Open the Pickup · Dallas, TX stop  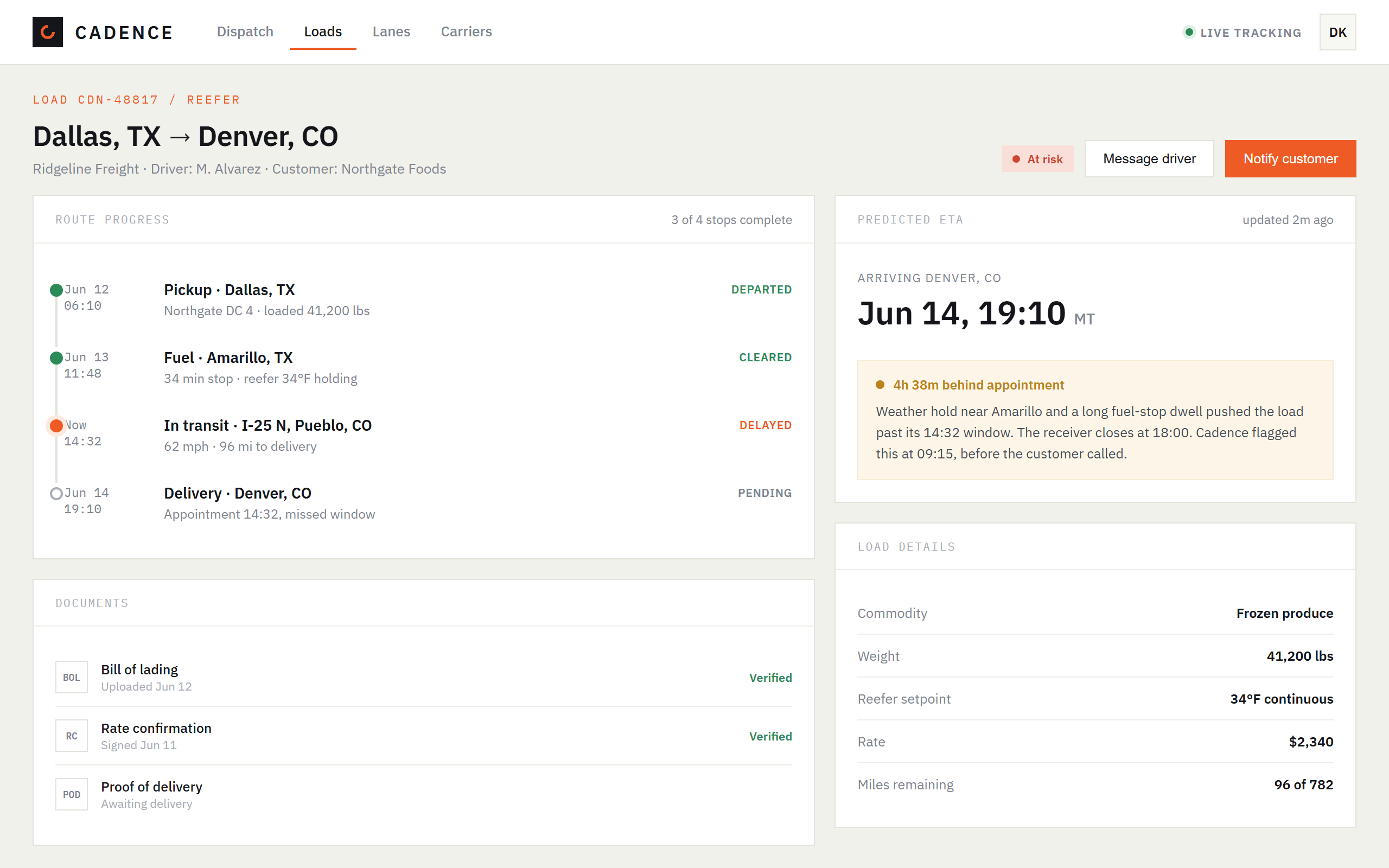(230, 290)
